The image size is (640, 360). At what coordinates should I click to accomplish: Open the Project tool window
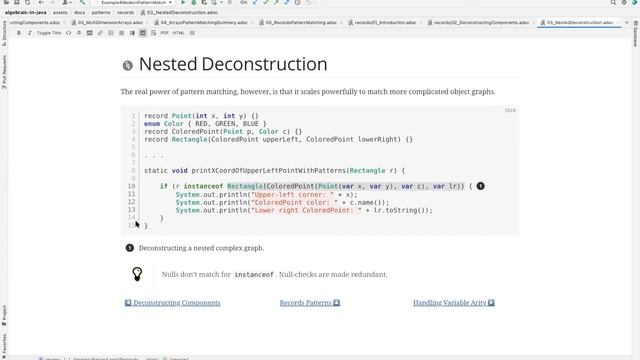click(4, 316)
